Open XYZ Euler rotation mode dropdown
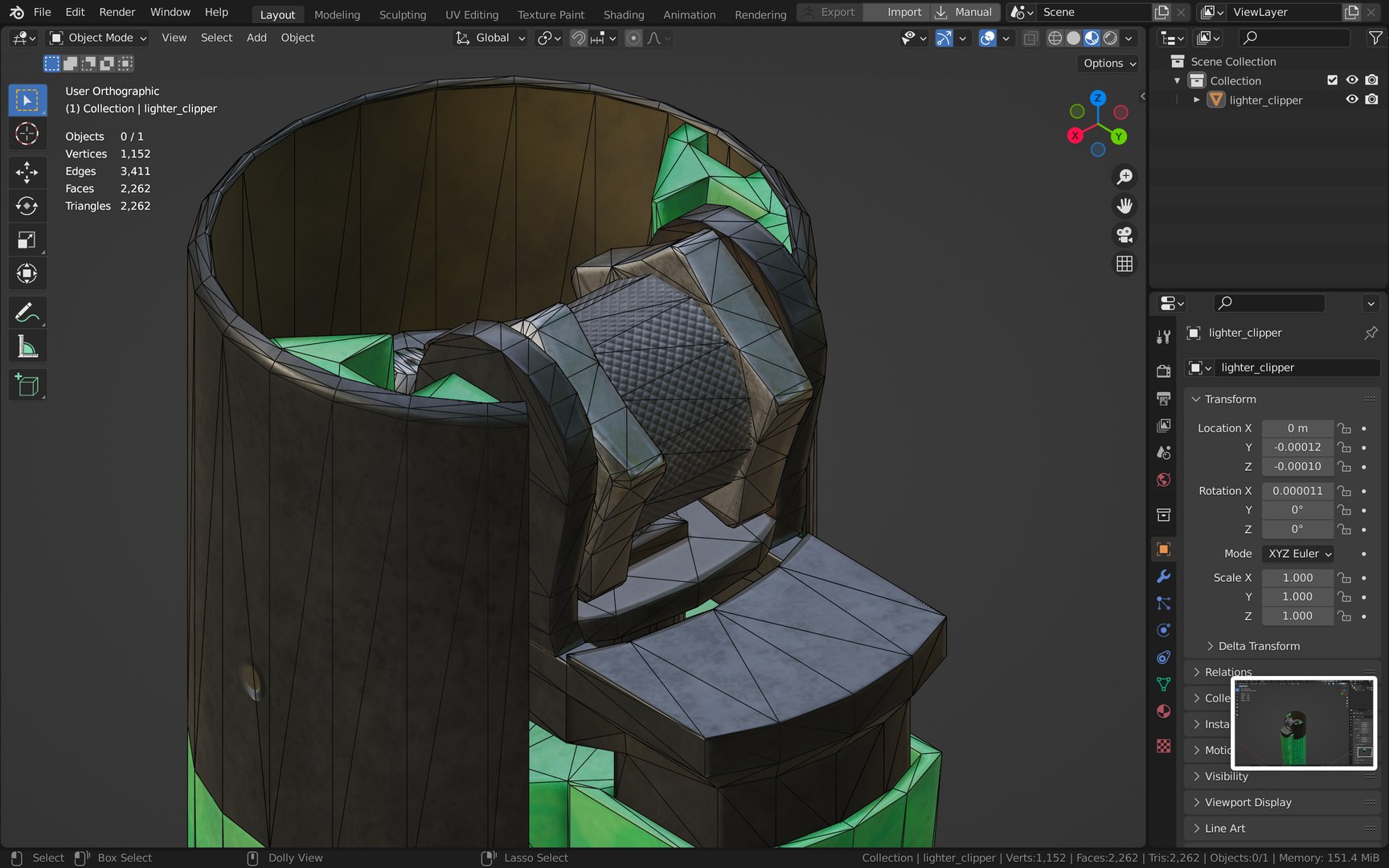This screenshot has width=1389, height=868. pos(1299,554)
